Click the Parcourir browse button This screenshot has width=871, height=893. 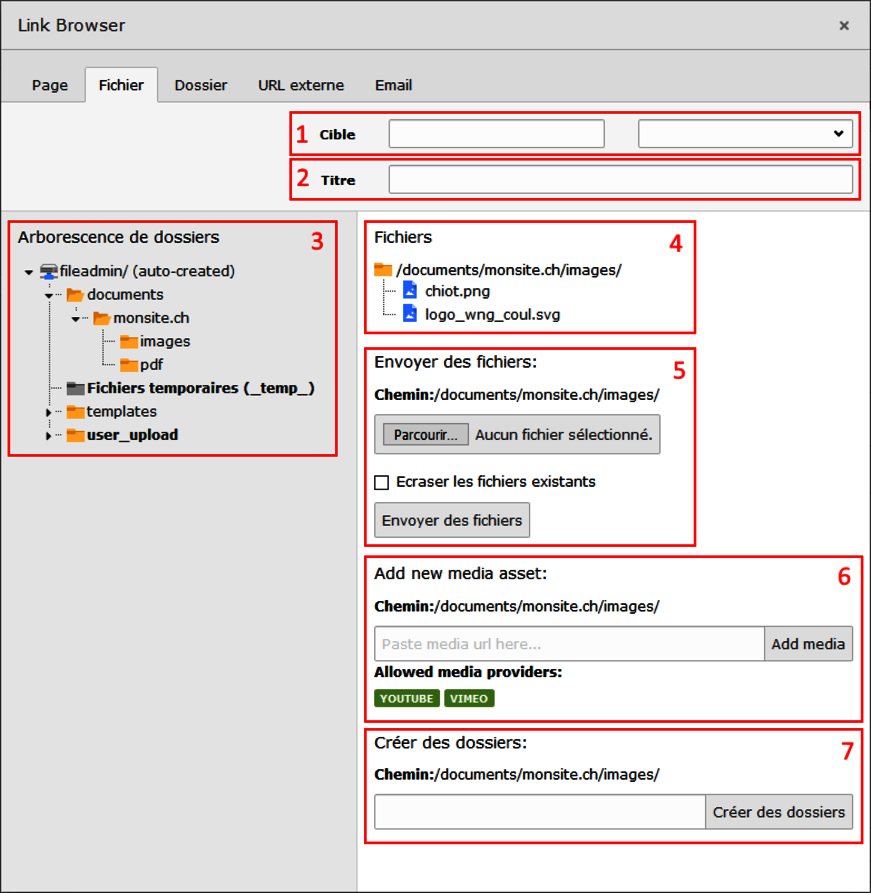point(426,435)
